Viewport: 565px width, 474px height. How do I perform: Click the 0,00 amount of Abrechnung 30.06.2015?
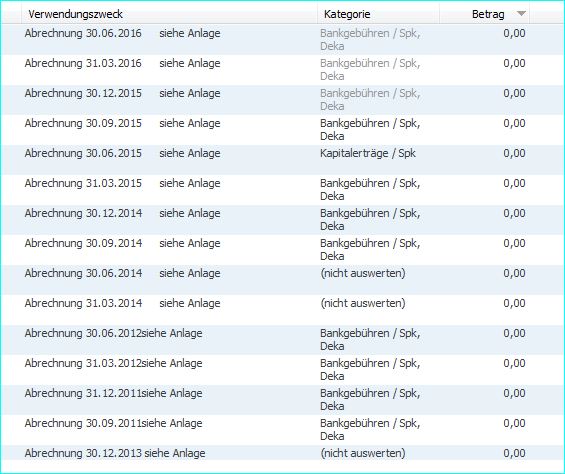[x=514, y=153]
